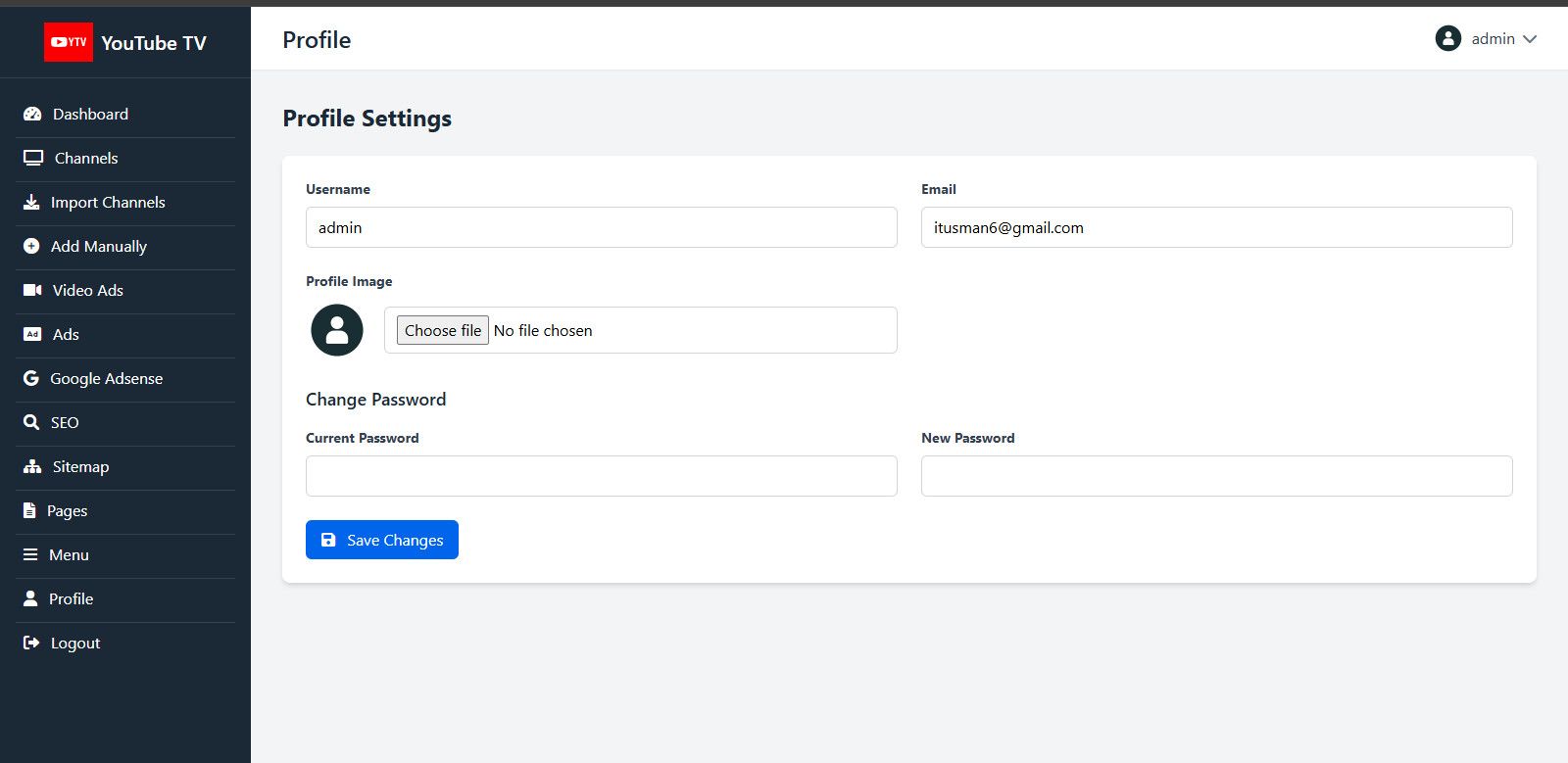Click the Video Ads camera icon
Viewport: 1568px width, 763px height.
[32, 290]
